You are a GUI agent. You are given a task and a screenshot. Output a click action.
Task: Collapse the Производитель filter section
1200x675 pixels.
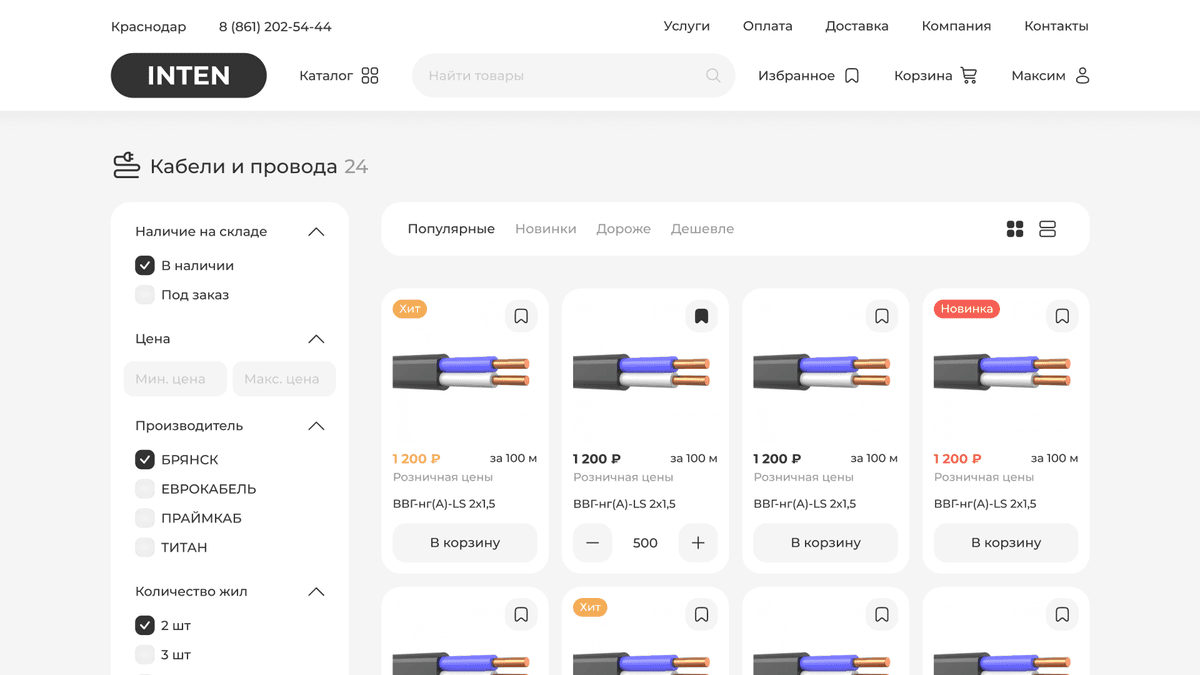tap(316, 426)
